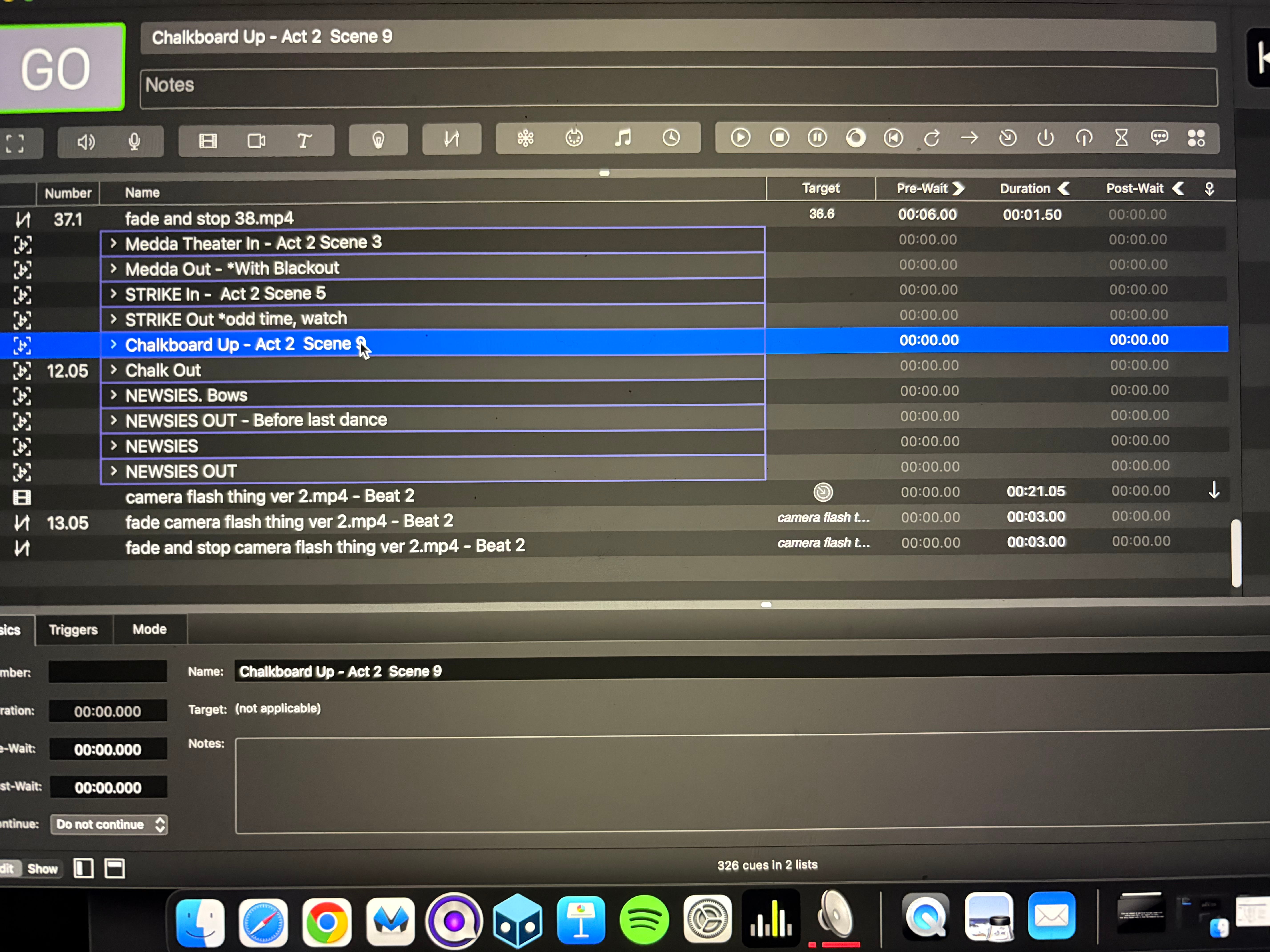Image resolution: width=1270 pixels, height=952 pixels.
Task: Select the Timecode cue tool
Action: (x=672, y=138)
